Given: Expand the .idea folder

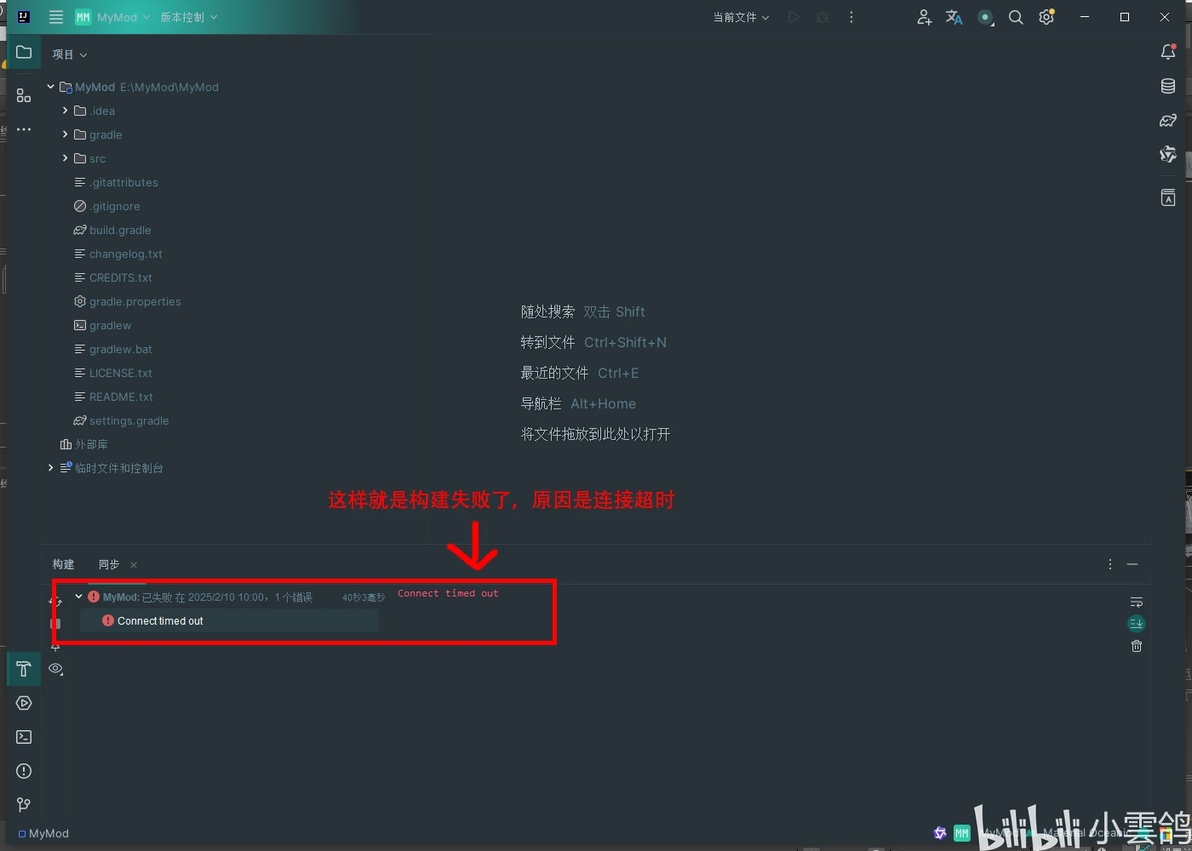Looking at the screenshot, I should pyautogui.click(x=65, y=110).
